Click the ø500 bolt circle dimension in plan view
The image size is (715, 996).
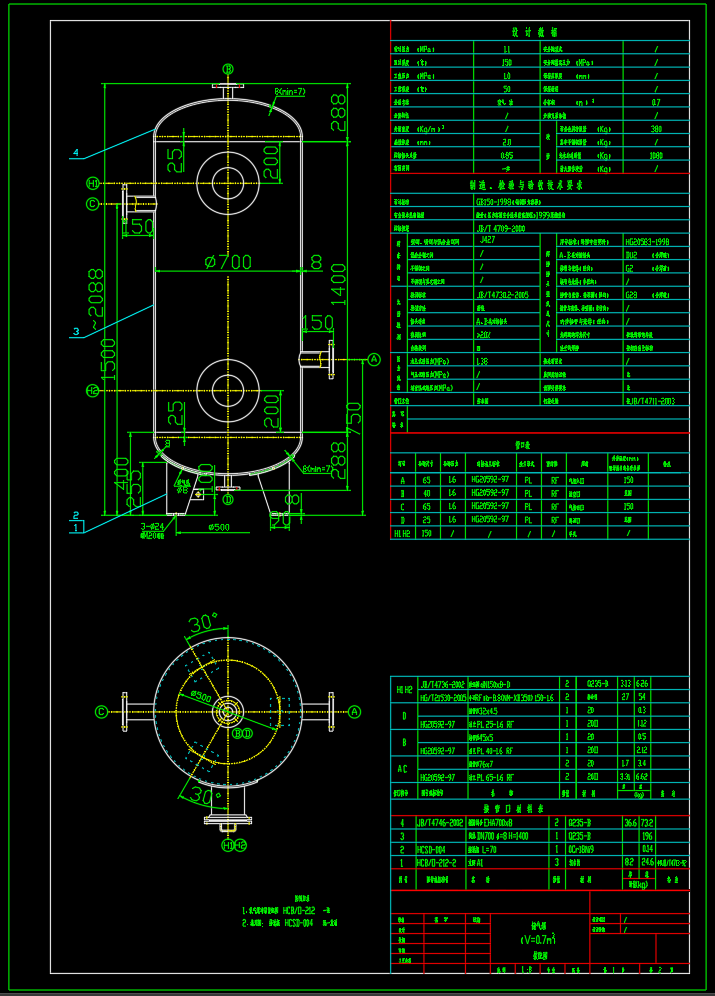click(201, 696)
